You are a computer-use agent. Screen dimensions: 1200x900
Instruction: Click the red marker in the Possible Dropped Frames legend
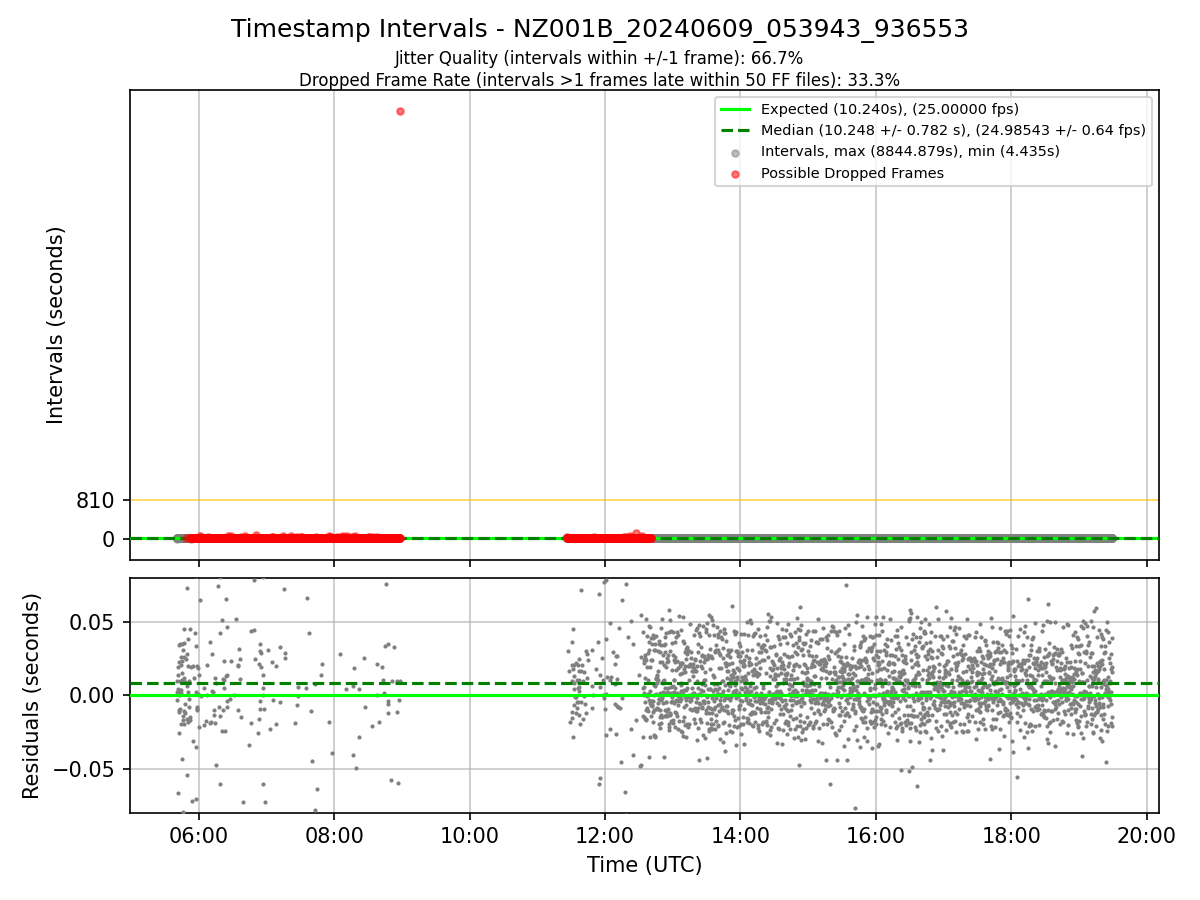736,174
